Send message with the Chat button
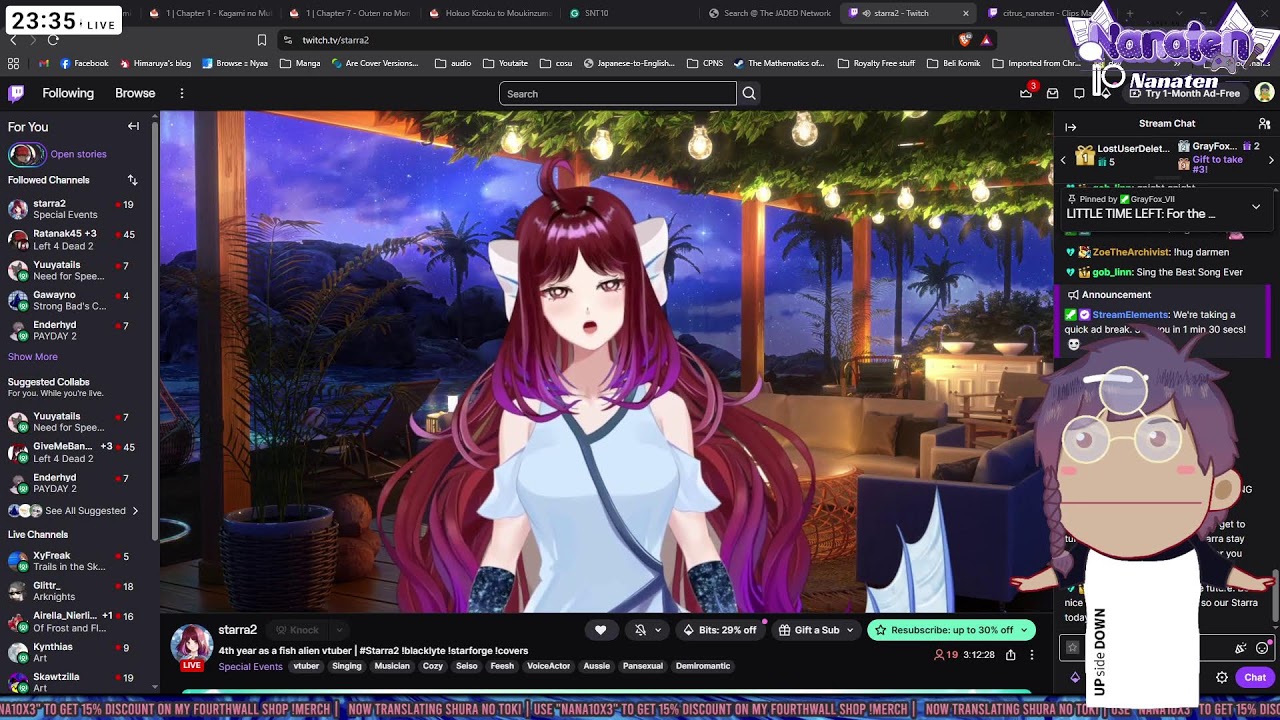 point(1255,677)
